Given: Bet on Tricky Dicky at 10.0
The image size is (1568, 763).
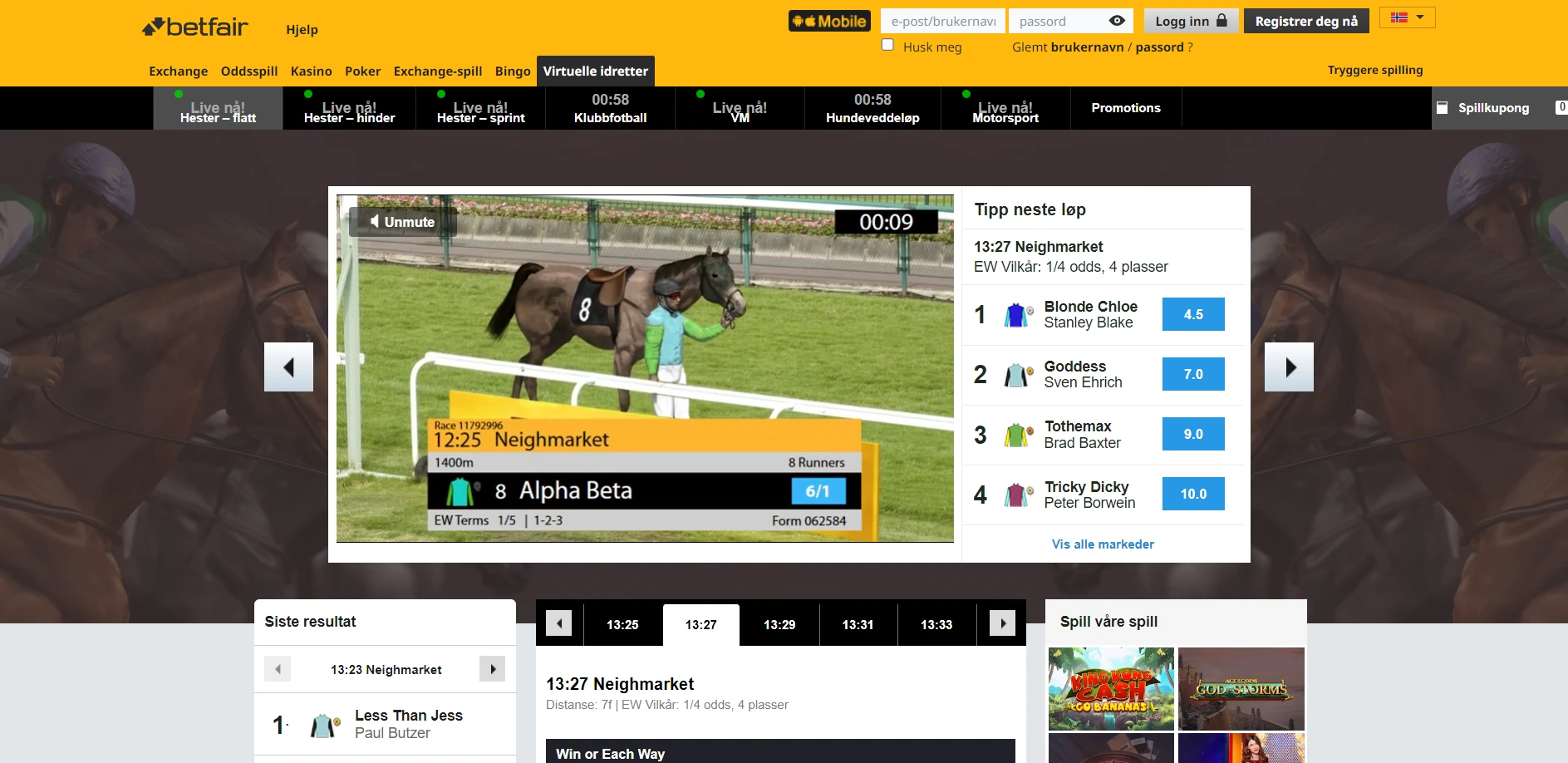Looking at the screenshot, I should point(1193,494).
